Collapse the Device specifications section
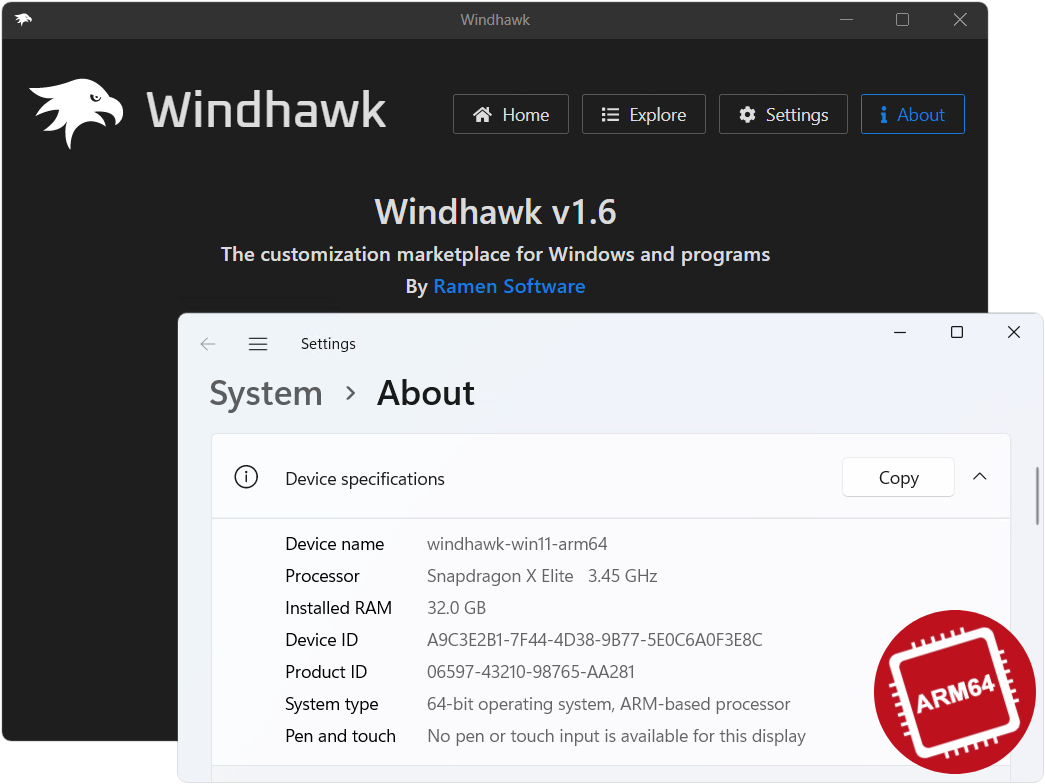1045x784 pixels. coord(979,477)
